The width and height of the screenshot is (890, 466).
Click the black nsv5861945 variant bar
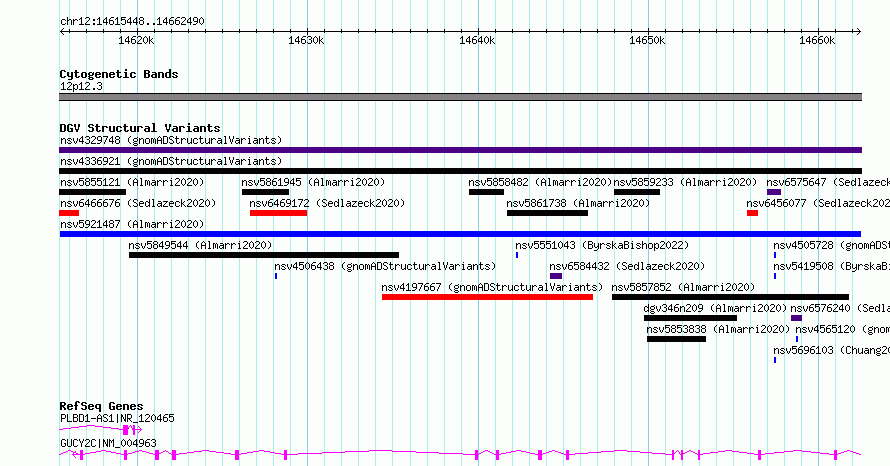click(266, 192)
